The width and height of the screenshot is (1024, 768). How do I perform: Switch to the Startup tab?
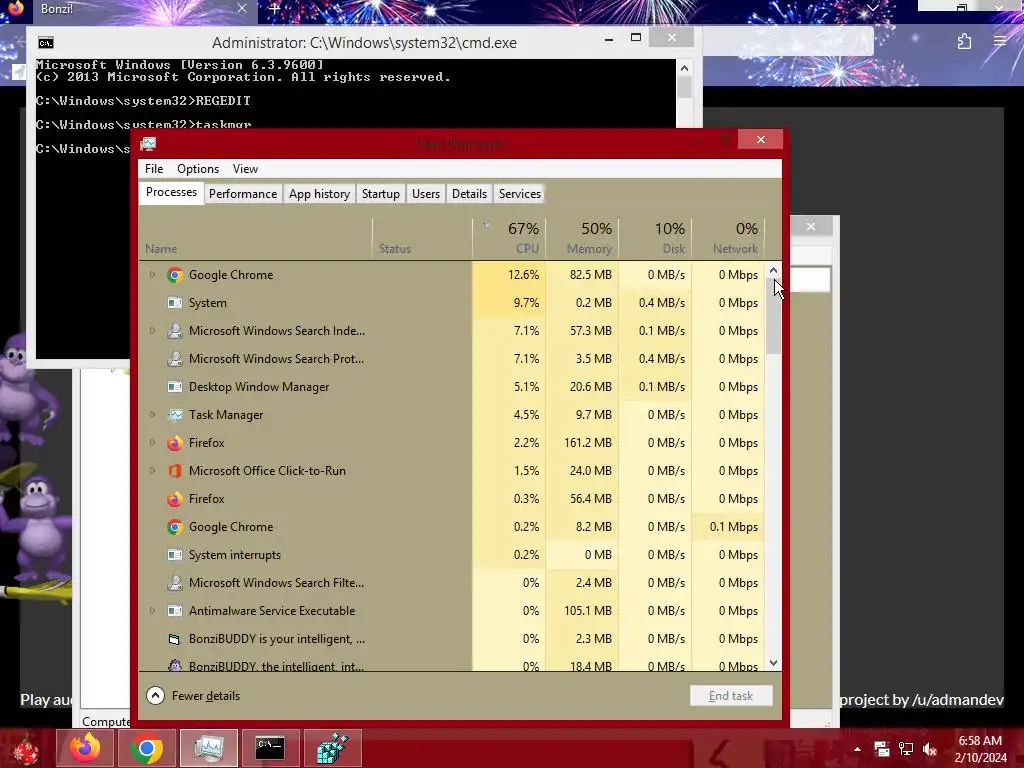tap(381, 194)
